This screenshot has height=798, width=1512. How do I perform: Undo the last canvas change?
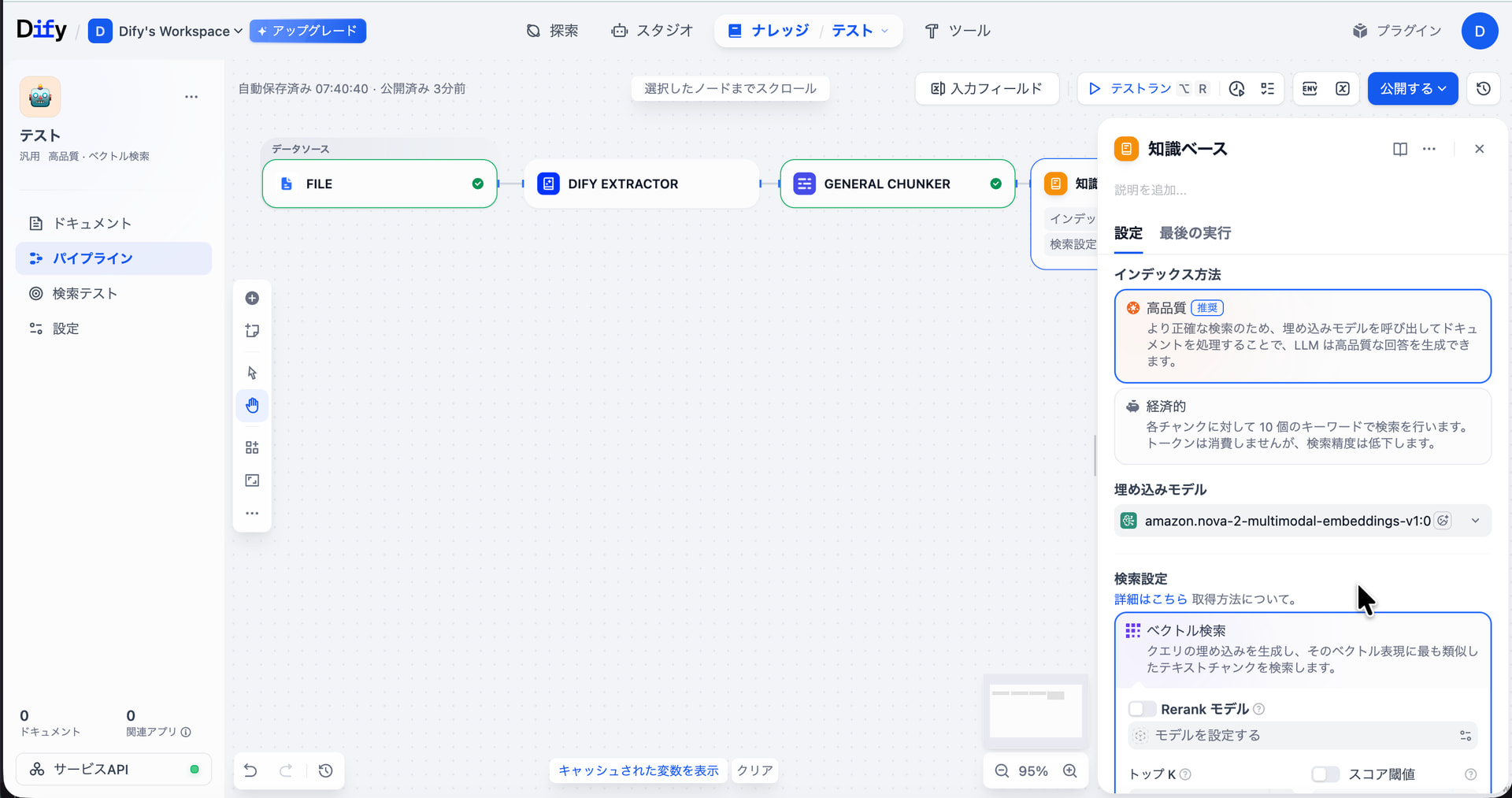point(250,770)
